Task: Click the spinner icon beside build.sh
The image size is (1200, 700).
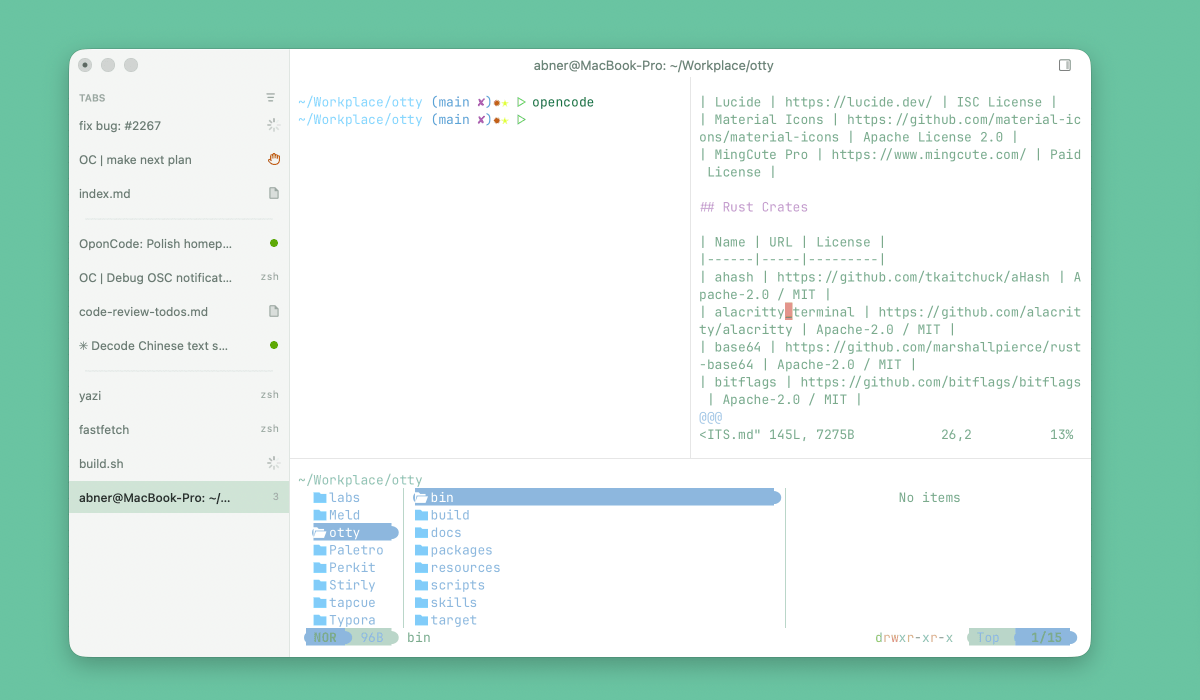Action: (273, 463)
